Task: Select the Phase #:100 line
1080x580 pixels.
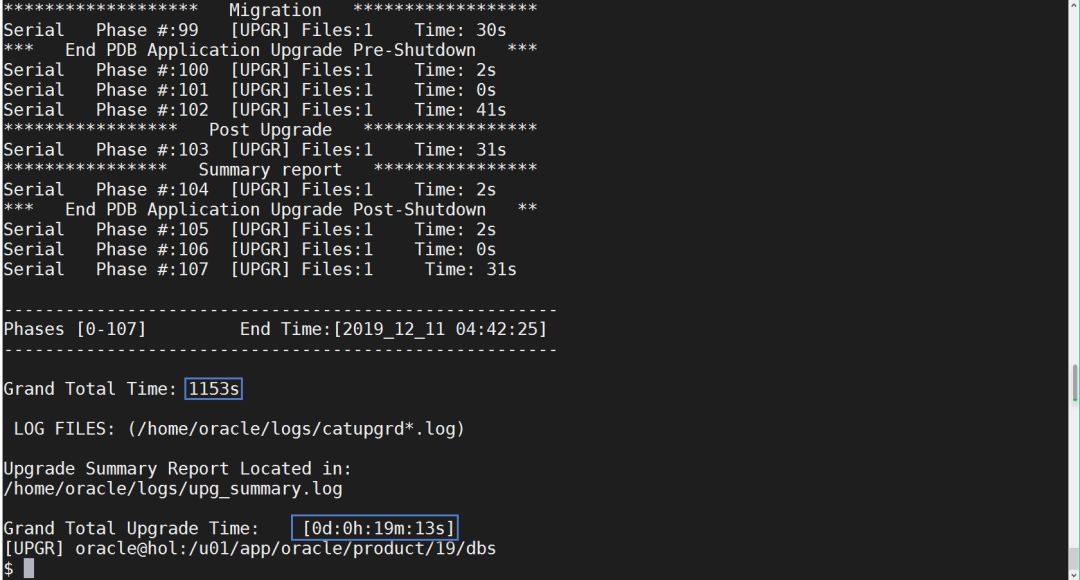Action: [x=249, y=70]
